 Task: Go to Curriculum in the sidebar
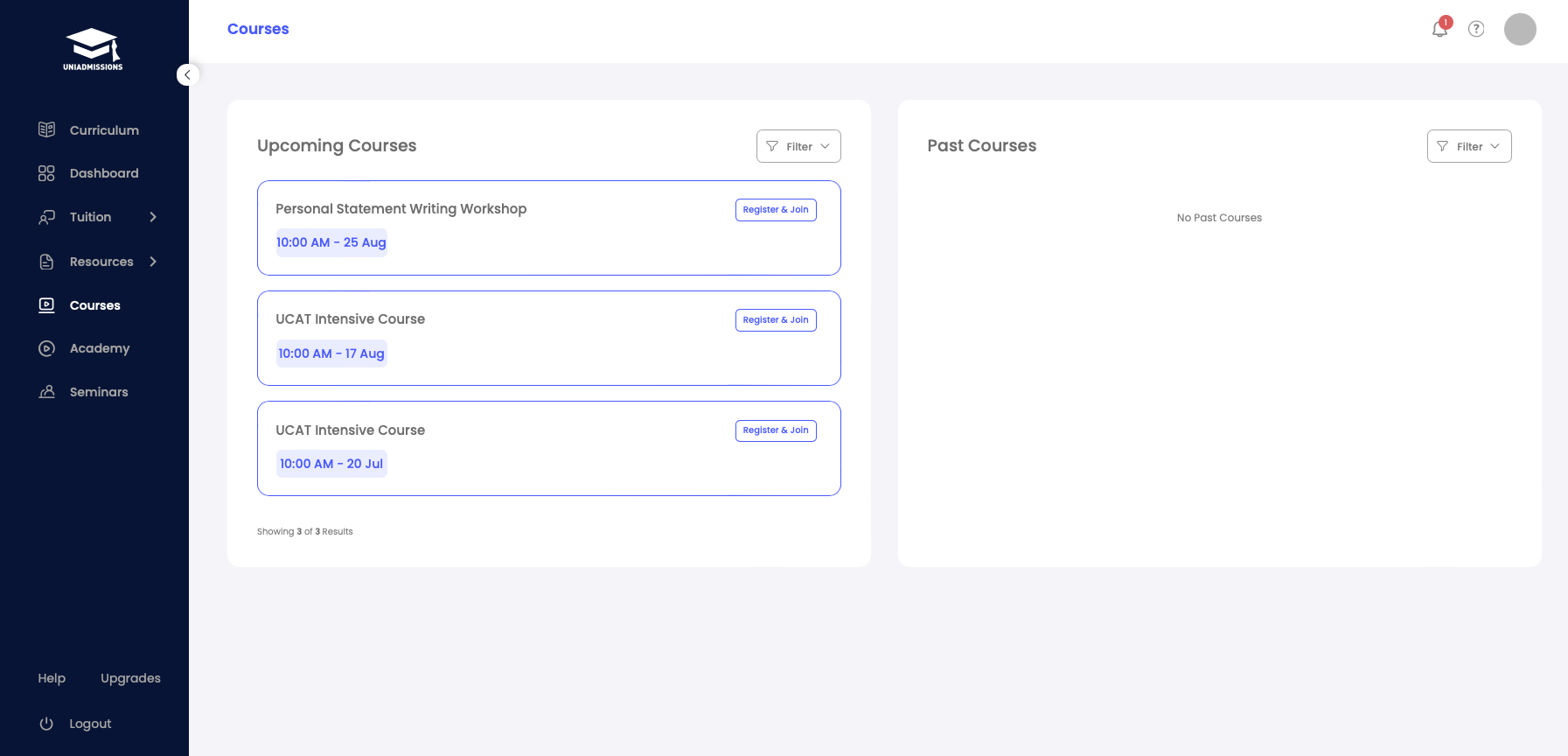coord(104,130)
